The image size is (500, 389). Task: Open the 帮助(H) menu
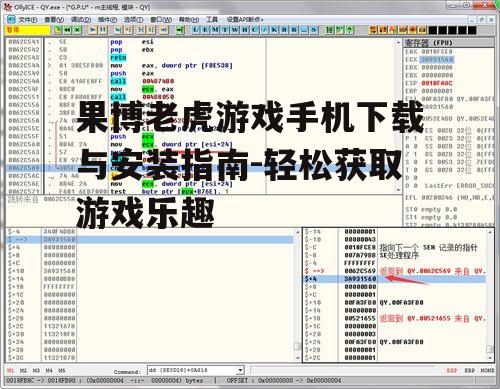pos(189,20)
